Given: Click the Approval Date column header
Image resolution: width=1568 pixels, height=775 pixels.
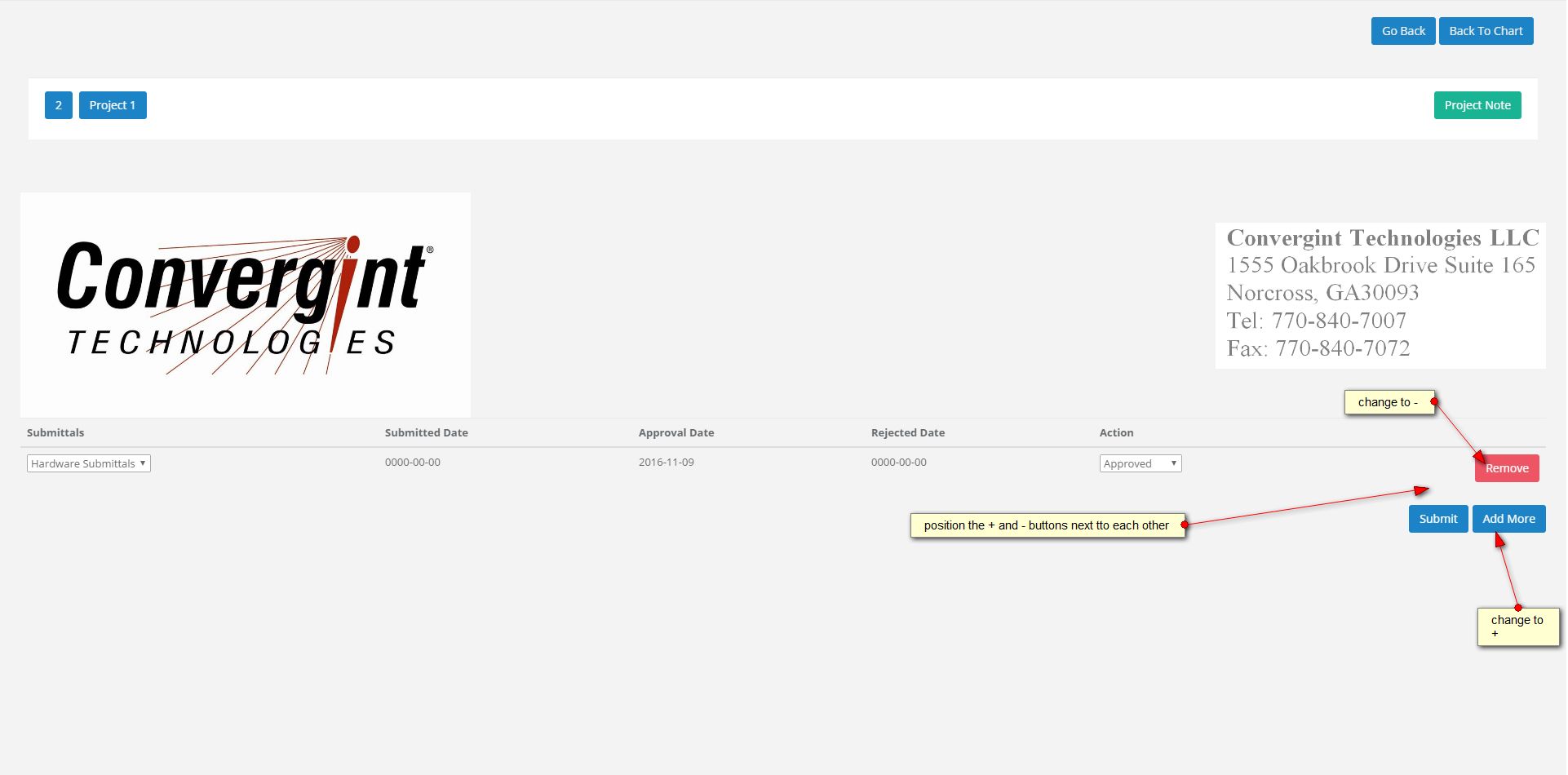Looking at the screenshot, I should pos(676,432).
